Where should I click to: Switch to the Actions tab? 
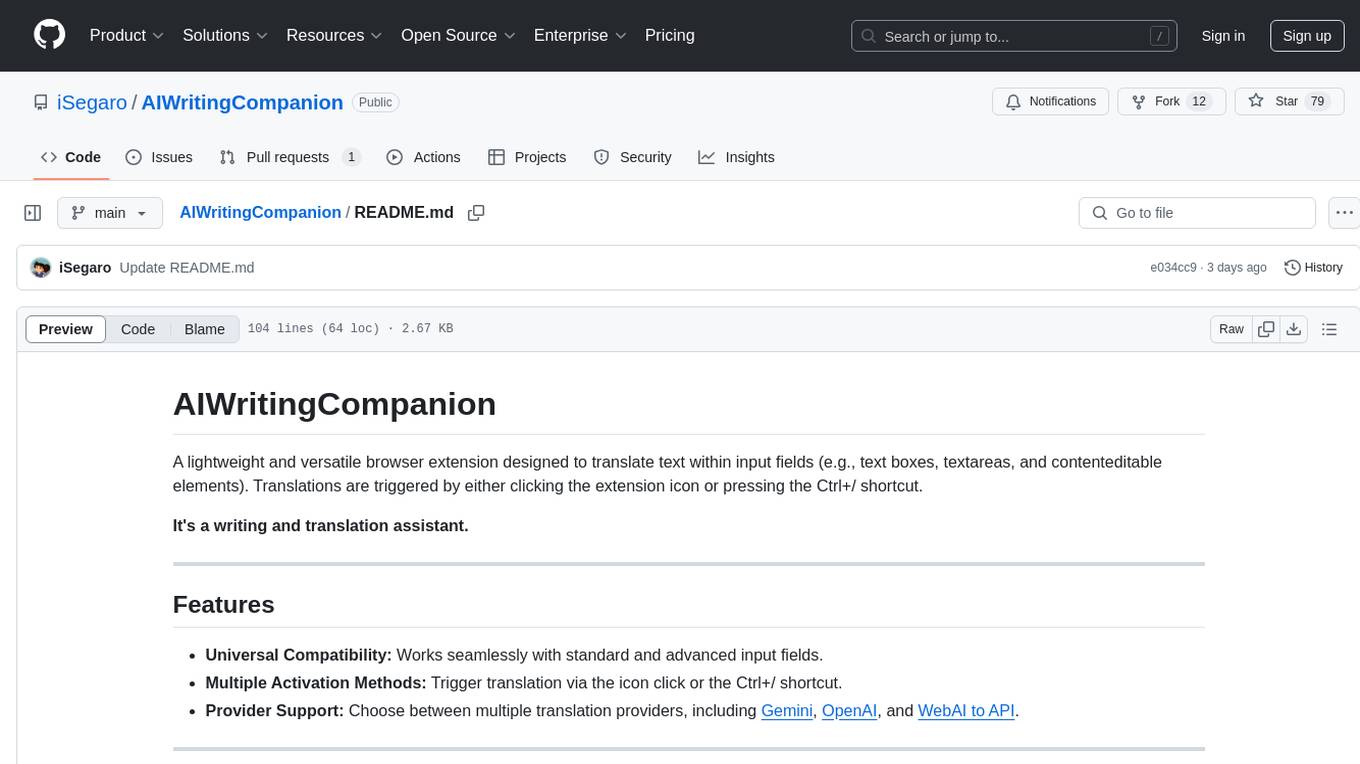point(423,157)
